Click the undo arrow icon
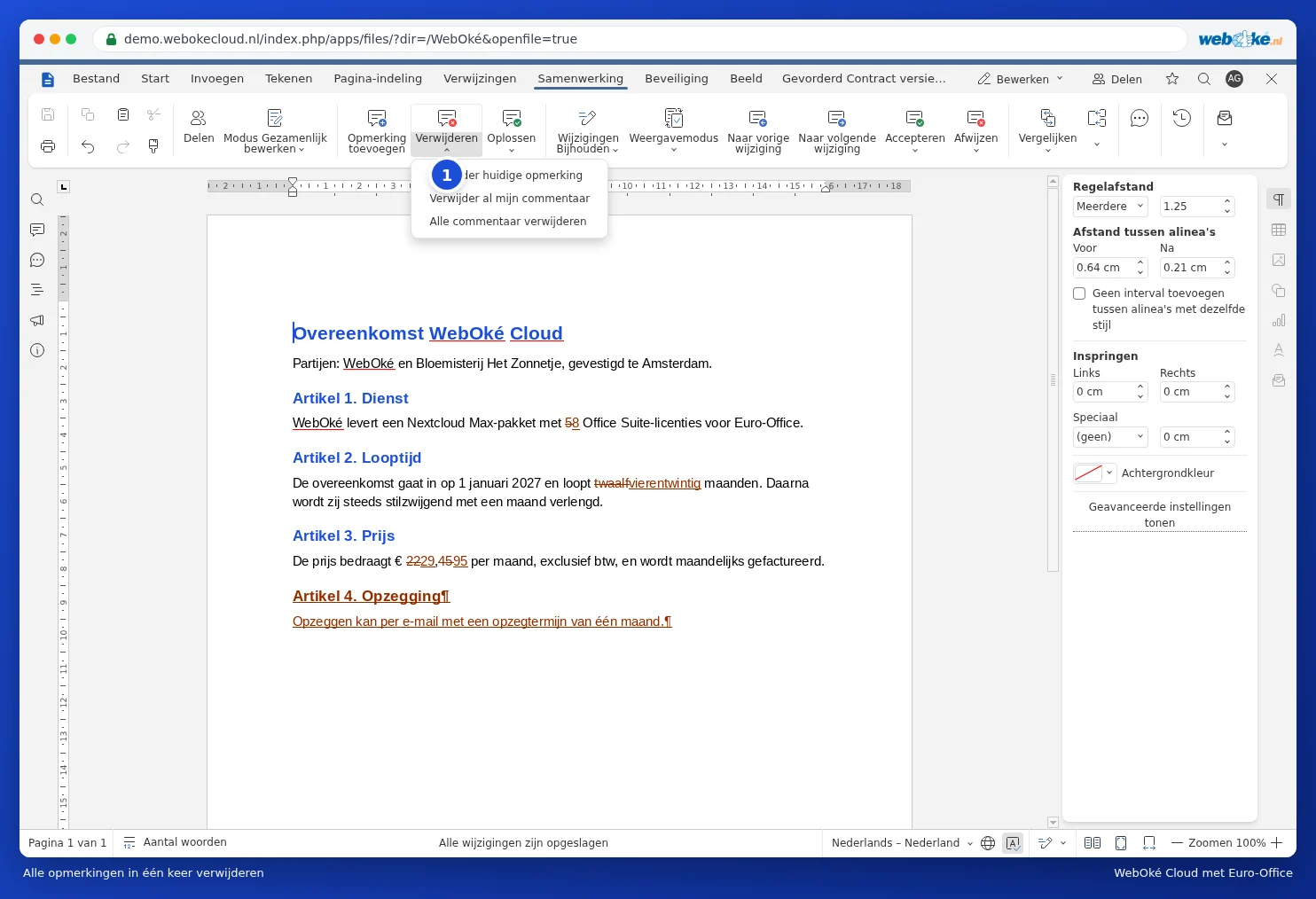1316x899 pixels. 88,146
